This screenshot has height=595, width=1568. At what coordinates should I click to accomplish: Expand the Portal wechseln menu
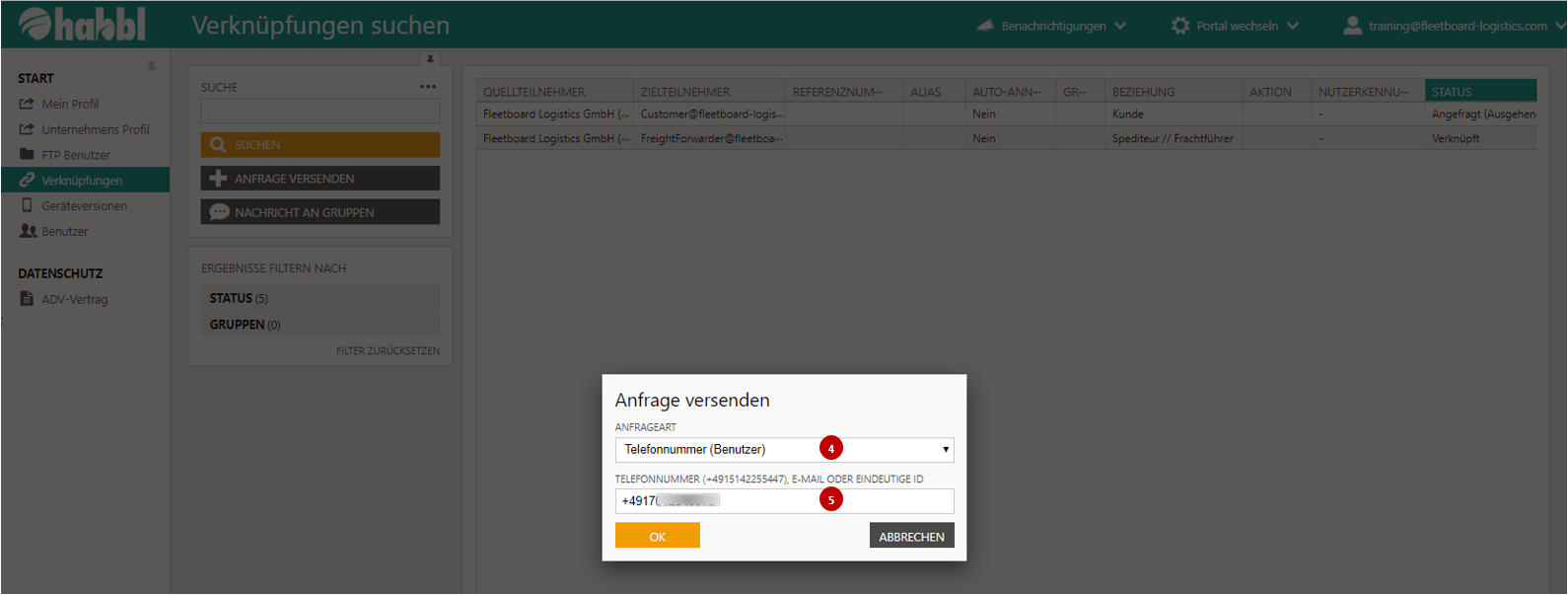click(1292, 26)
